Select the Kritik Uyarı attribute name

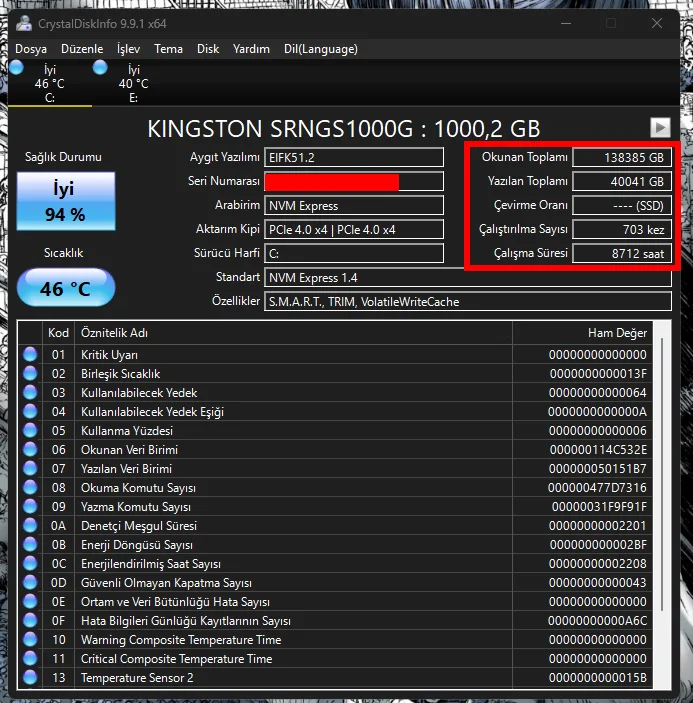coord(109,355)
